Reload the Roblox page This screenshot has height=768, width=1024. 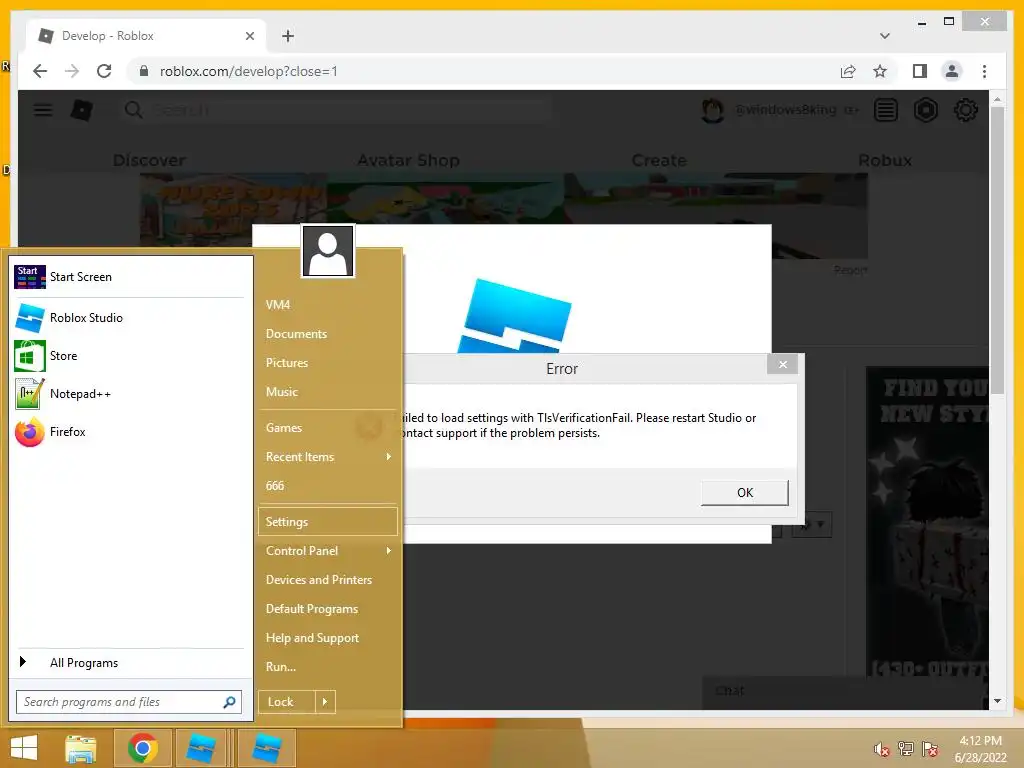104,71
